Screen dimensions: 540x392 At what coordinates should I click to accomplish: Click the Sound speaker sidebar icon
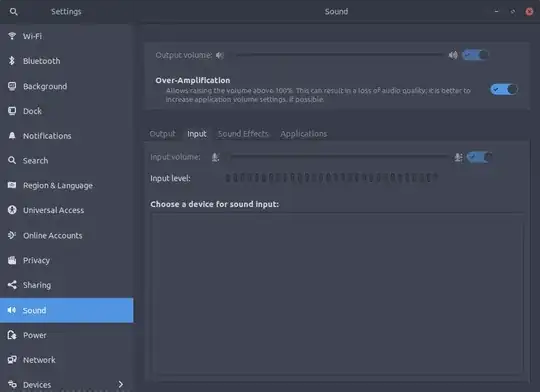click(12, 310)
